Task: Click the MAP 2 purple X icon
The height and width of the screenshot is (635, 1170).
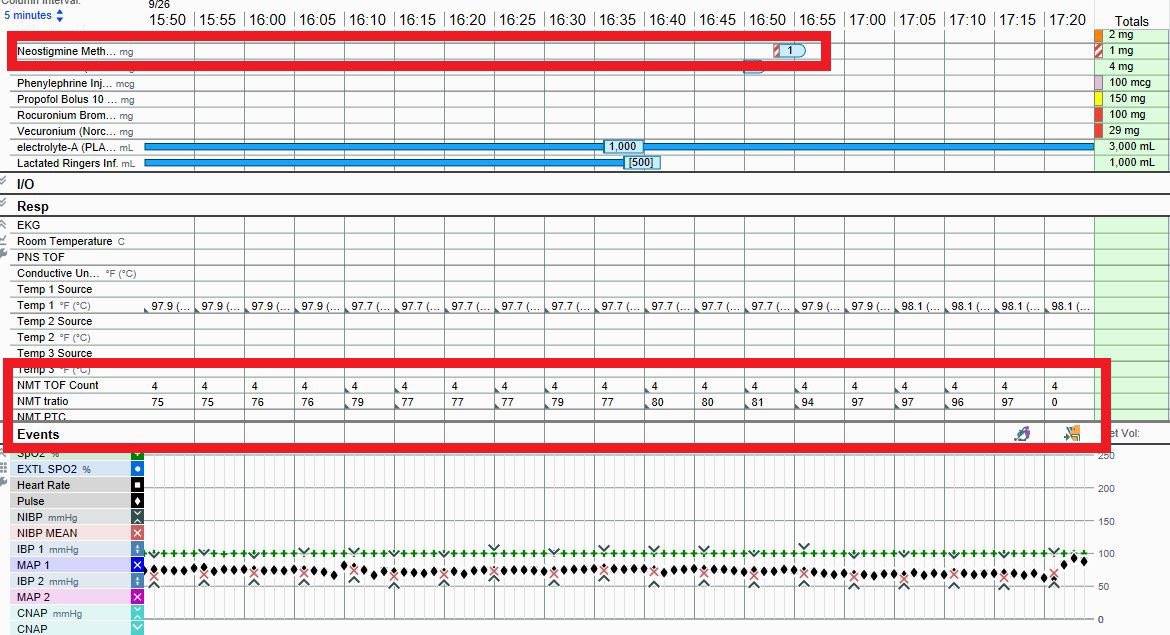Action: pos(137,597)
